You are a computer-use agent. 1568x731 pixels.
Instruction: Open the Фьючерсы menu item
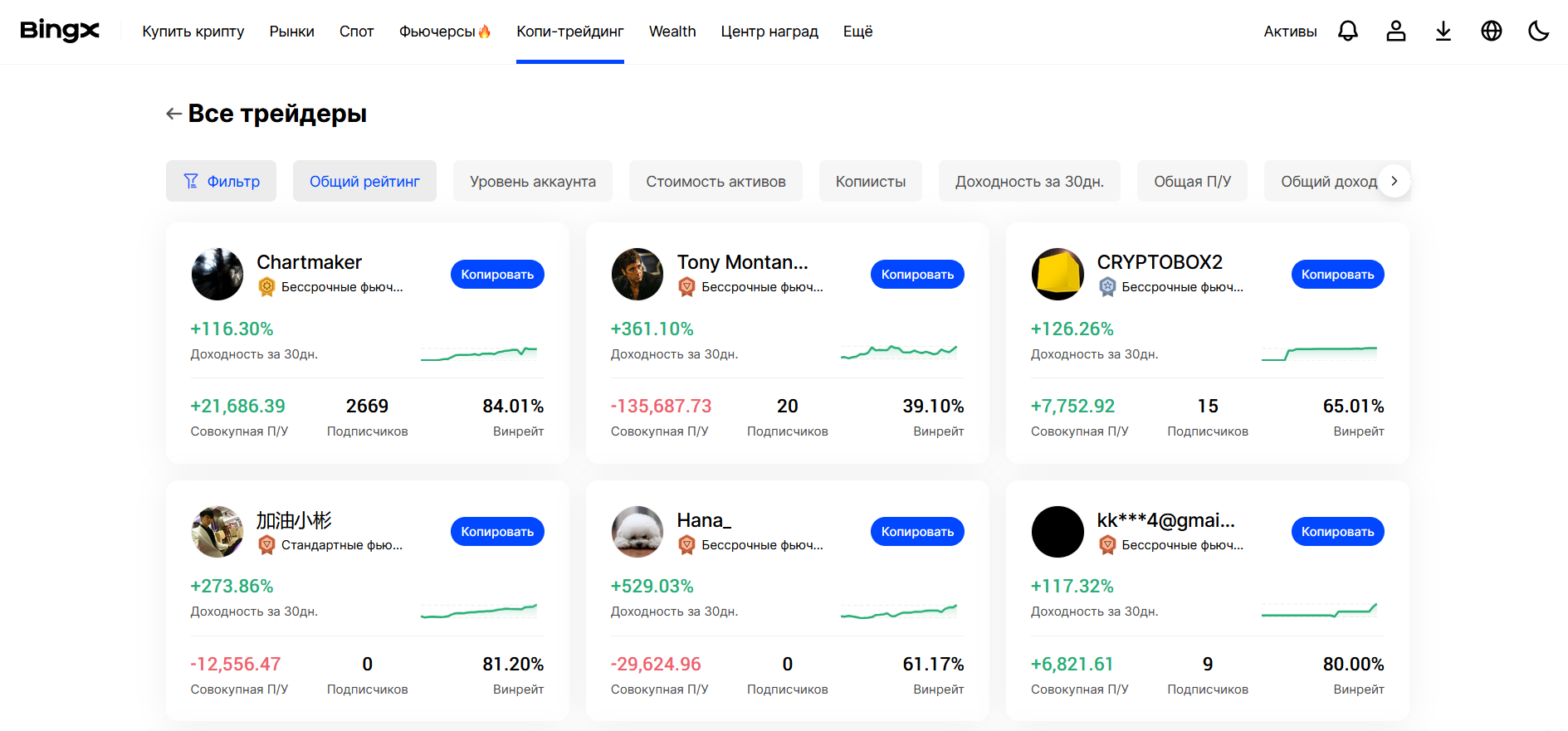click(x=444, y=32)
